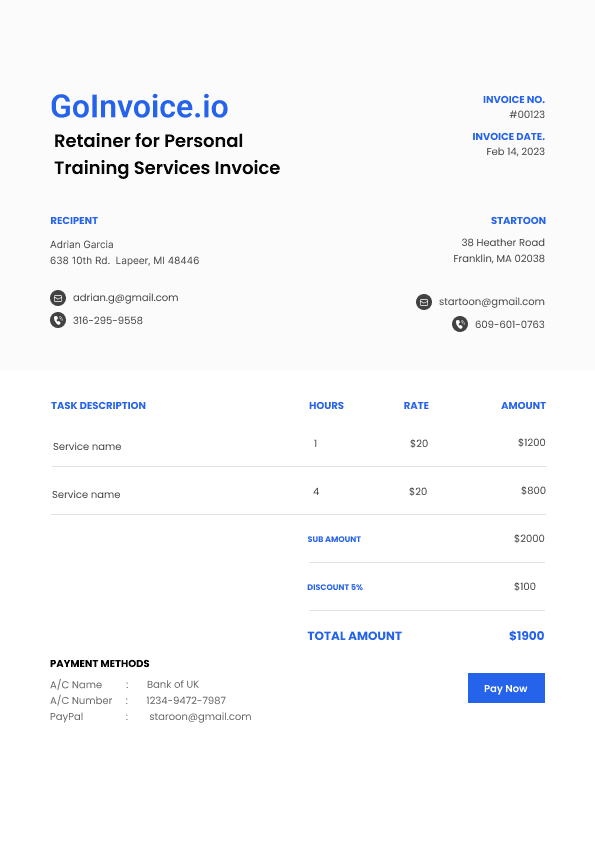Click the recipient's email envelope icon
Viewport: 595px width, 842px height.
(58, 297)
